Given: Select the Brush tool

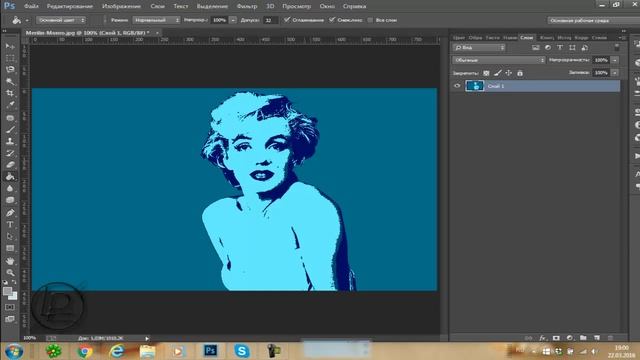Looking at the screenshot, I should click(10, 130).
